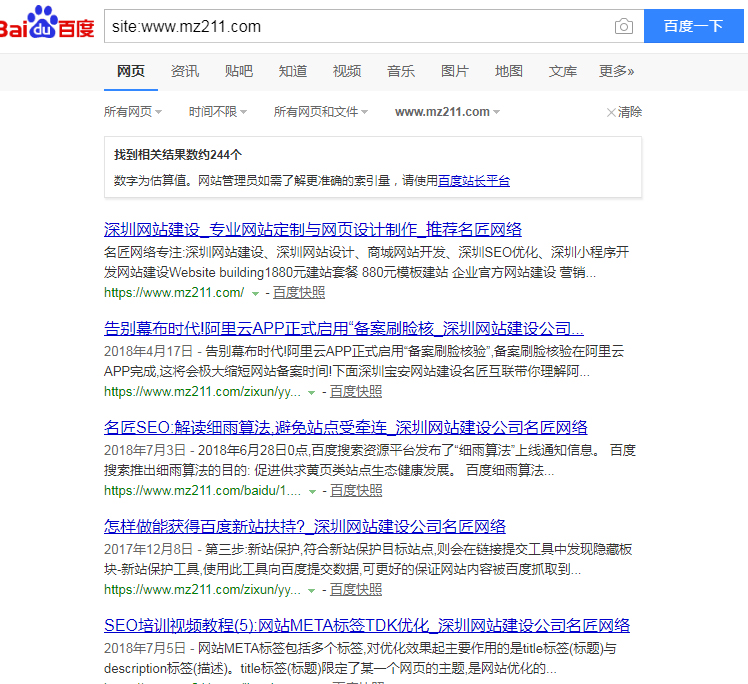The width and height of the screenshot is (748, 684).
Task: Click the Baidu logo
Action: 46,23
